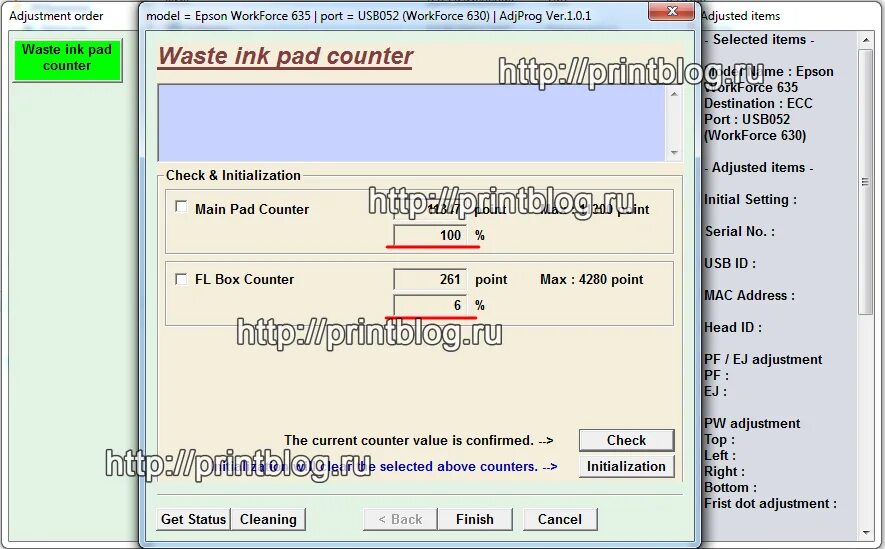The image size is (885, 549).
Task: Click the '- Adjusted items -' heading
Action: [759, 168]
